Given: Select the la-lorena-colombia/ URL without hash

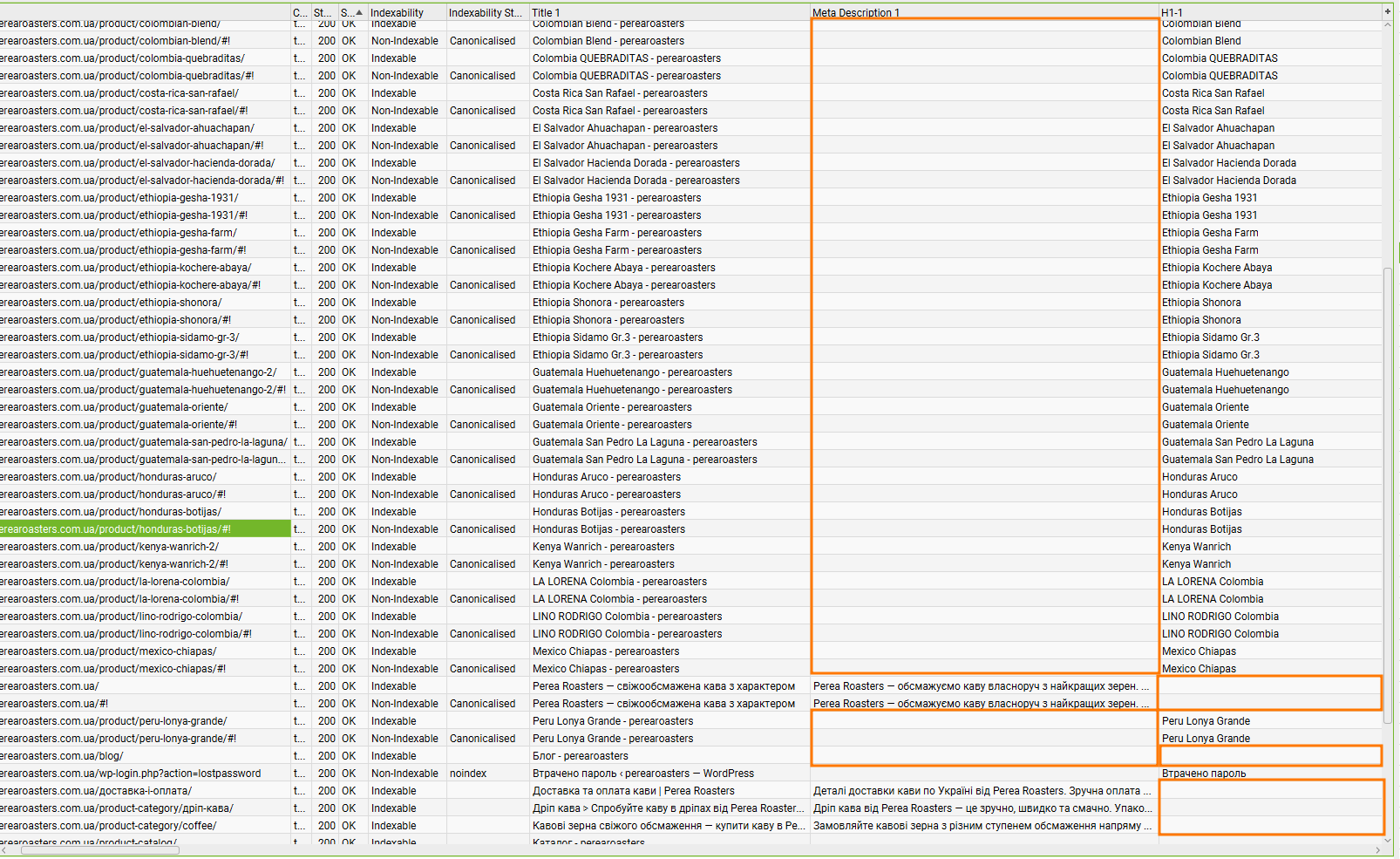Looking at the screenshot, I should click(x=115, y=582).
